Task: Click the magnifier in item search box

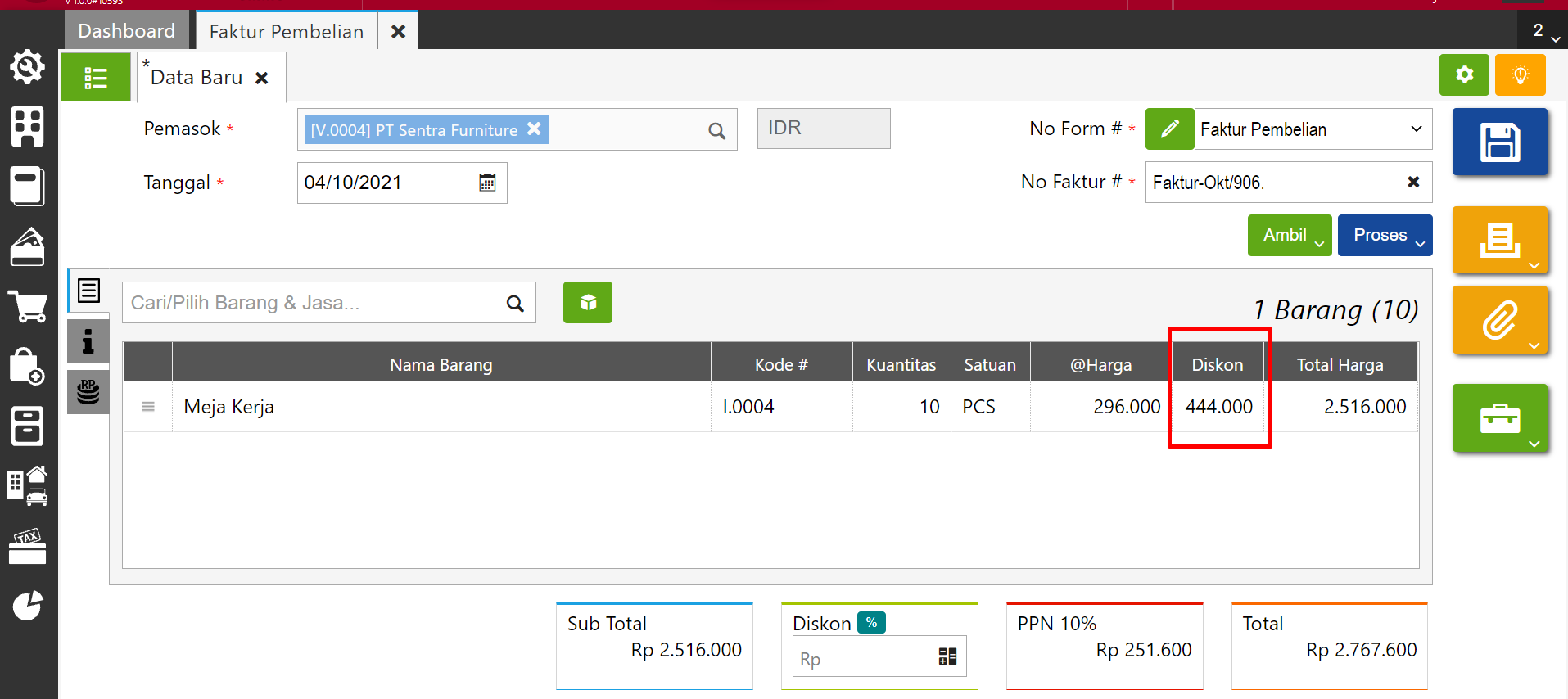Action: point(515,304)
